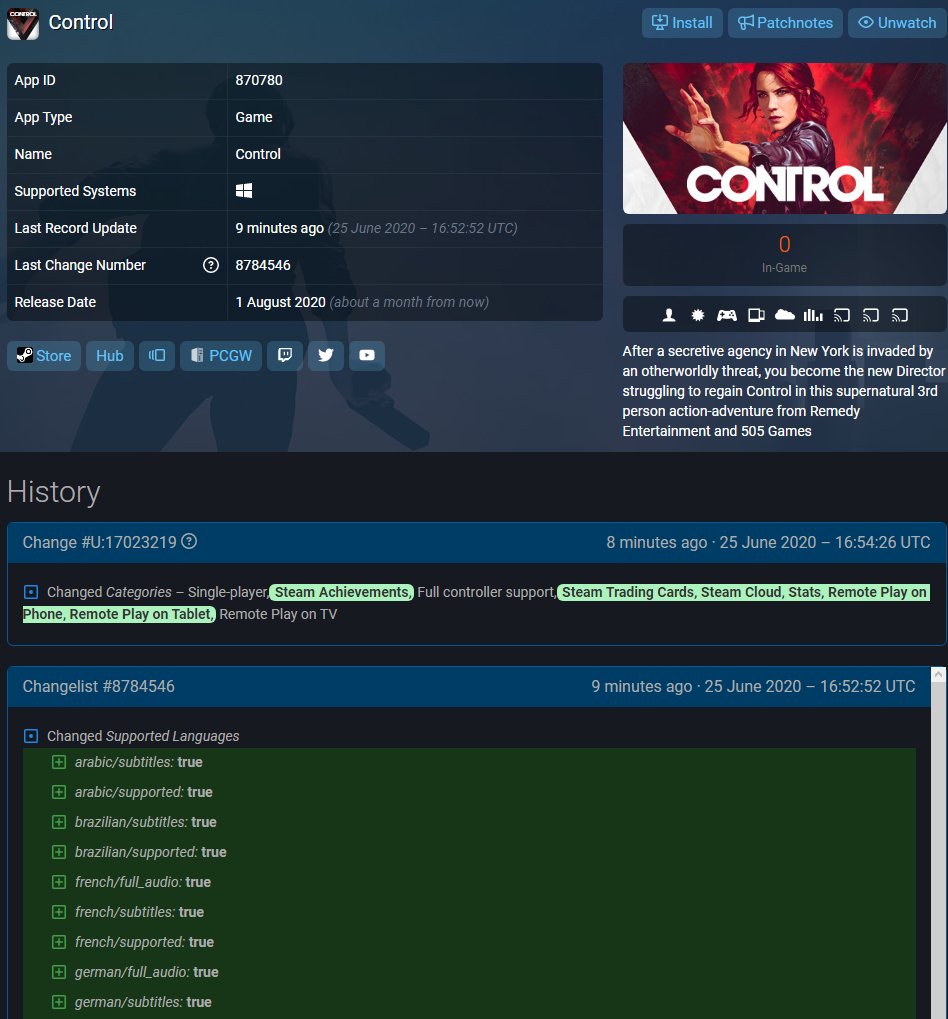Click the Install button
Viewport: 948px width, 1019px height.
coord(682,23)
